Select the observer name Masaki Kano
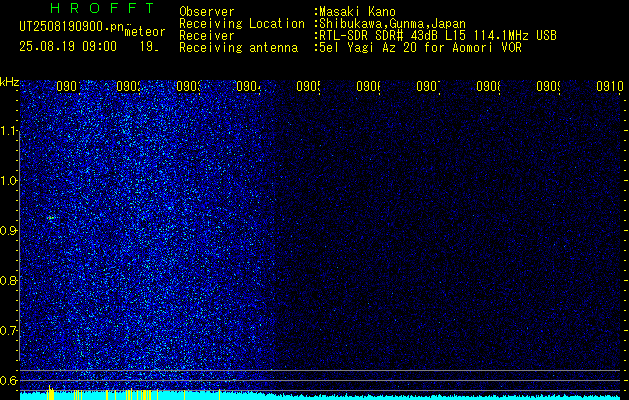Image resolution: width=629 pixels, height=400 pixels. [x=357, y=12]
